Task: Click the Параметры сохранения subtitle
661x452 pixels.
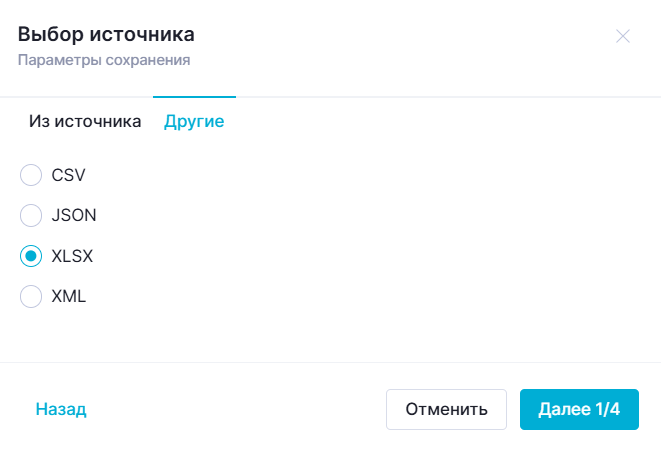Action: point(104,60)
